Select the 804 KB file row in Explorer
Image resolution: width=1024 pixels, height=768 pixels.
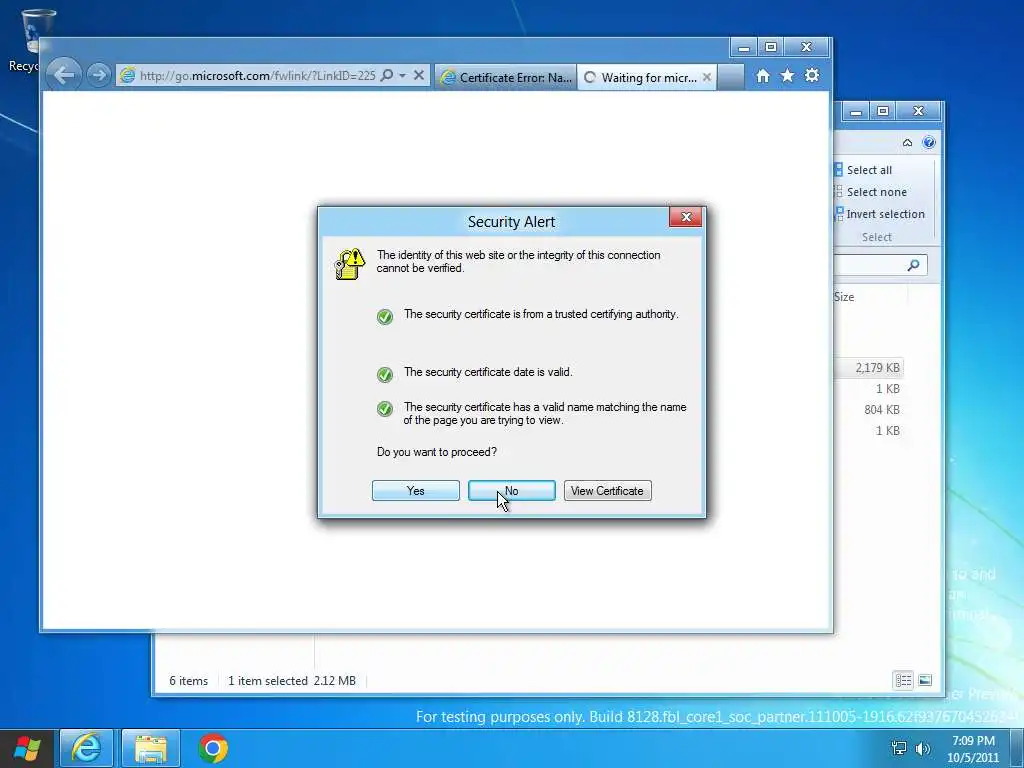tap(869, 409)
